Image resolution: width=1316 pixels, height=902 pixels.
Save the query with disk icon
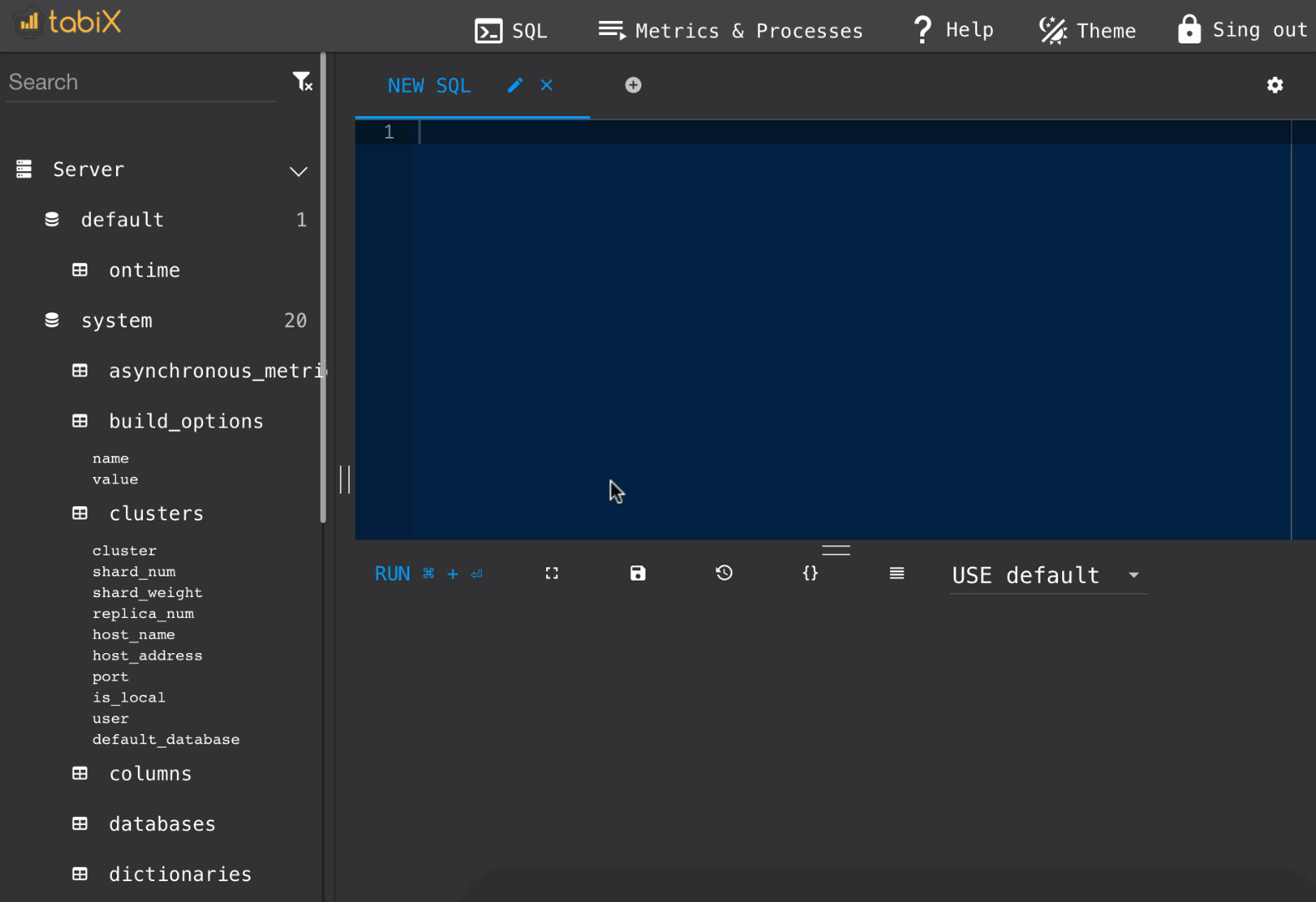[638, 573]
